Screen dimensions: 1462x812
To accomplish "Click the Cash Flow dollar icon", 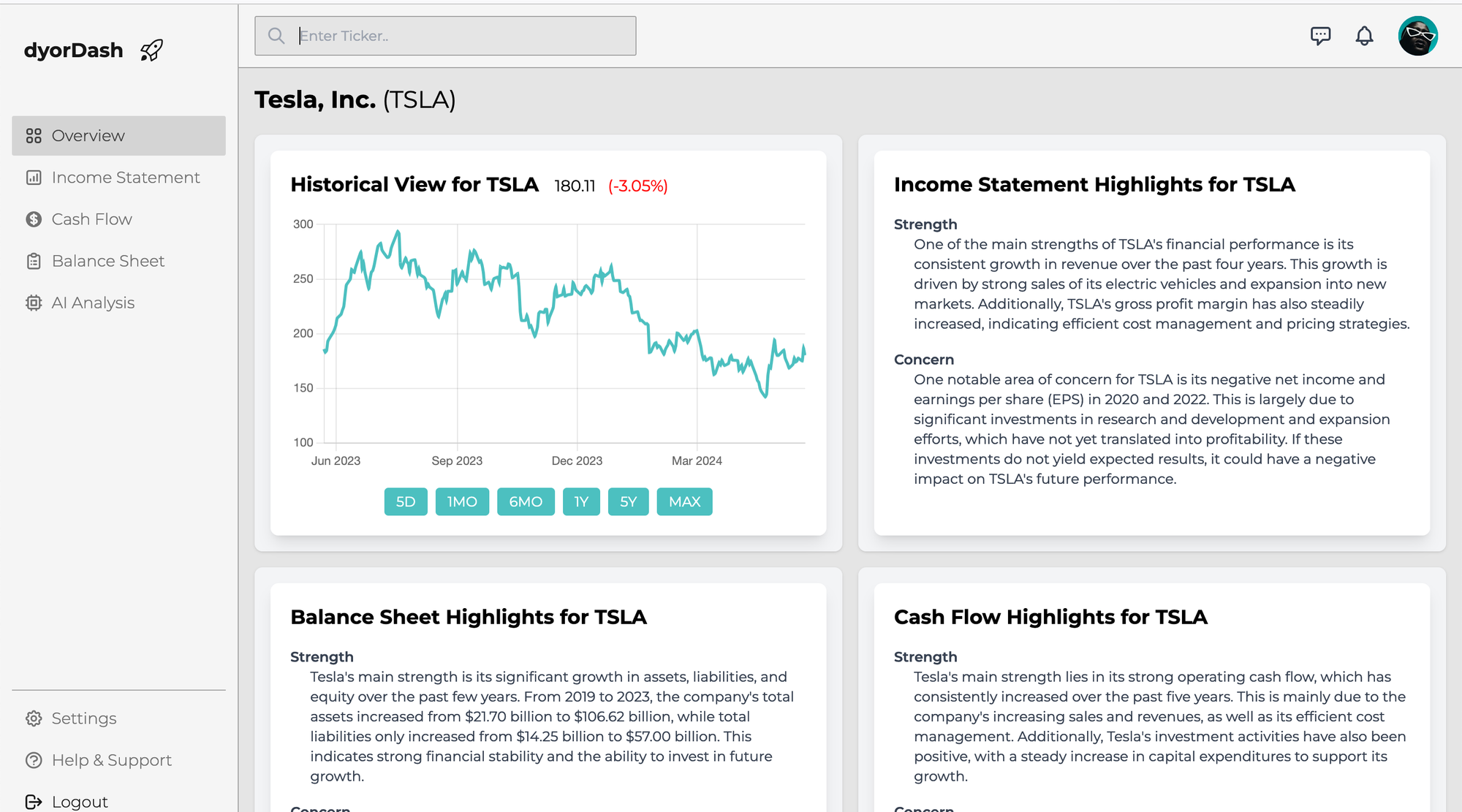I will 34,219.
